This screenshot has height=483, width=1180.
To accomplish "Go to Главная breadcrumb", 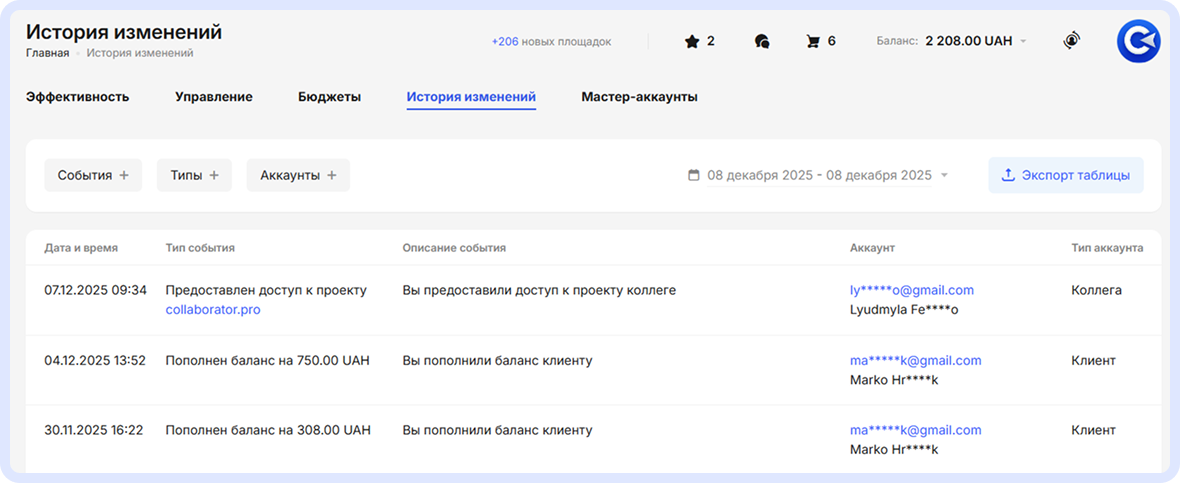I will point(47,53).
